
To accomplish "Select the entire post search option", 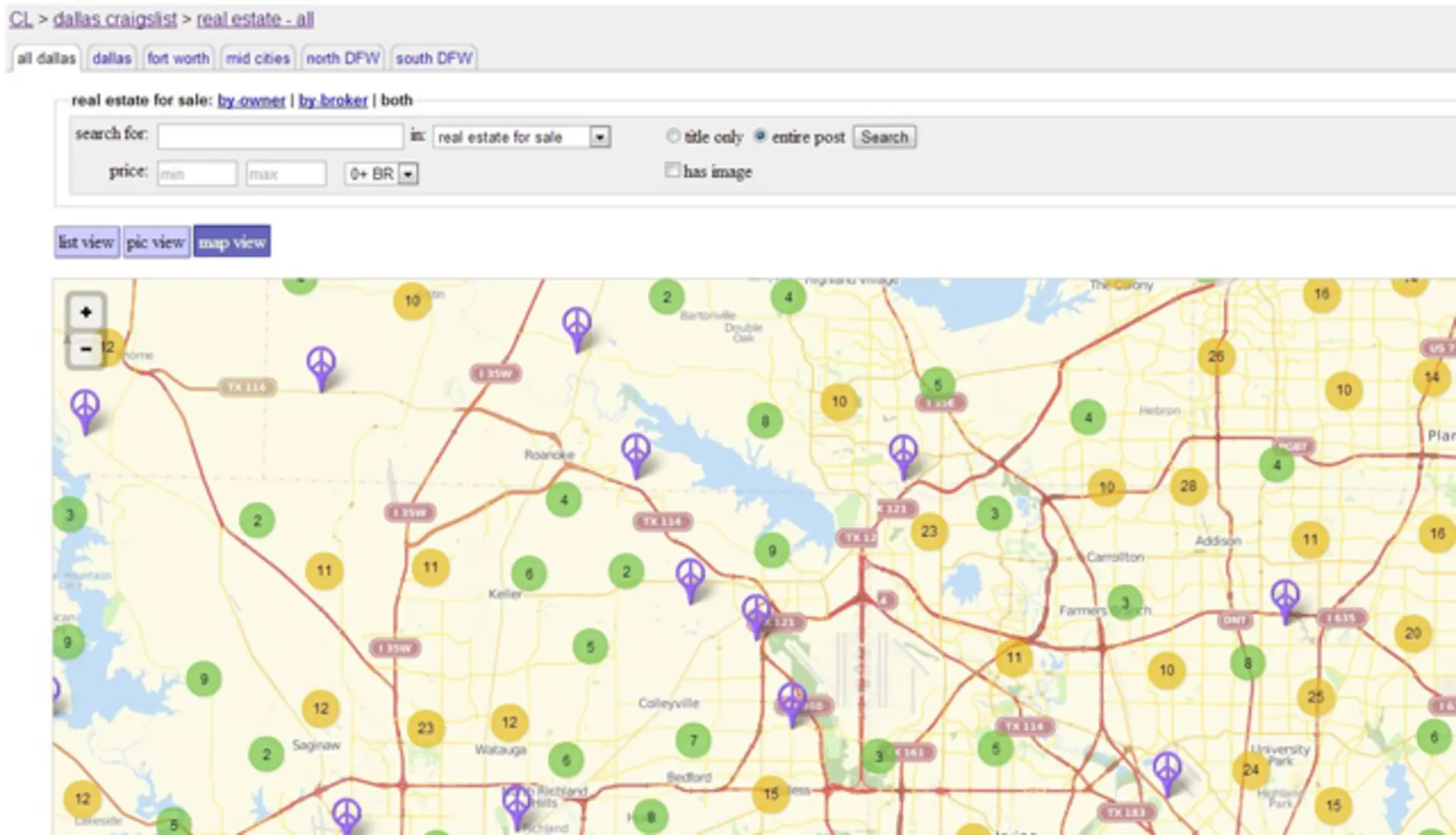I will [x=761, y=136].
